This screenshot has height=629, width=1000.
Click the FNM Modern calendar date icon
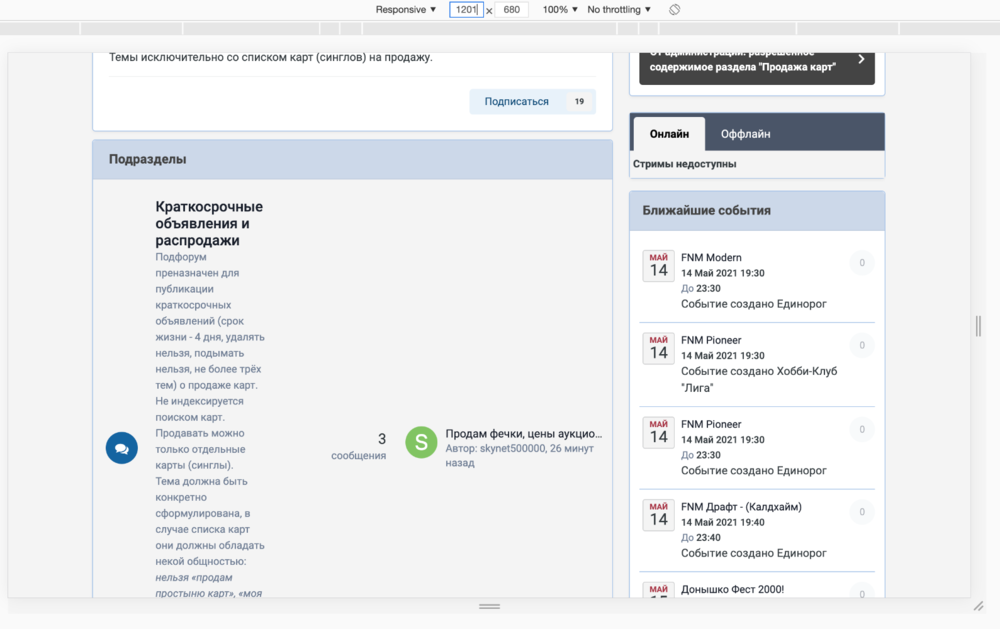(x=658, y=265)
